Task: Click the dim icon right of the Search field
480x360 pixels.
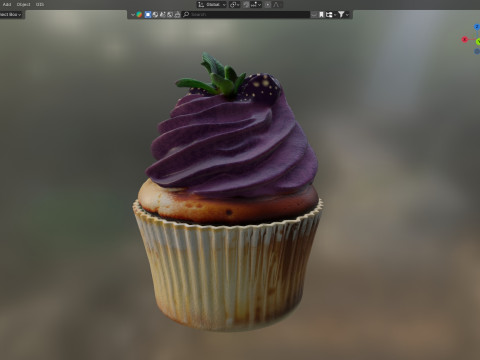Action: [314, 15]
